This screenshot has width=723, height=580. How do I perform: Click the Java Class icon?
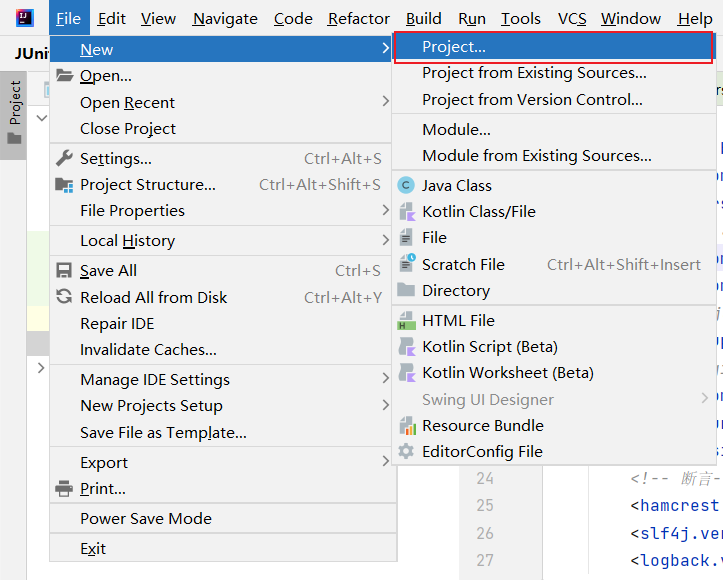(x=406, y=185)
